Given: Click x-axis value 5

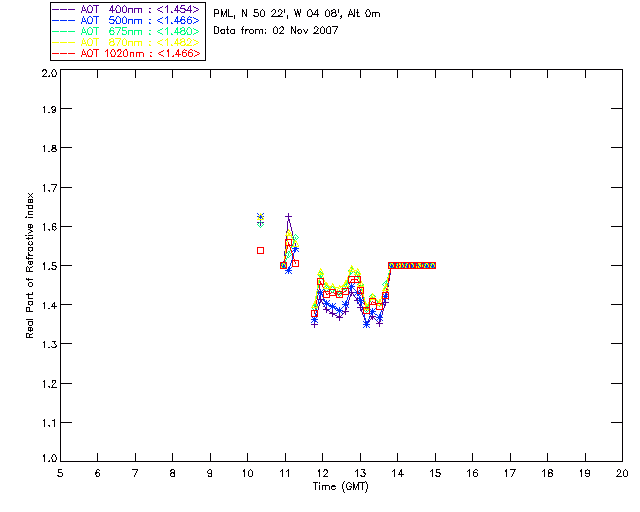Looking at the screenshot, I should coord(60,473).
